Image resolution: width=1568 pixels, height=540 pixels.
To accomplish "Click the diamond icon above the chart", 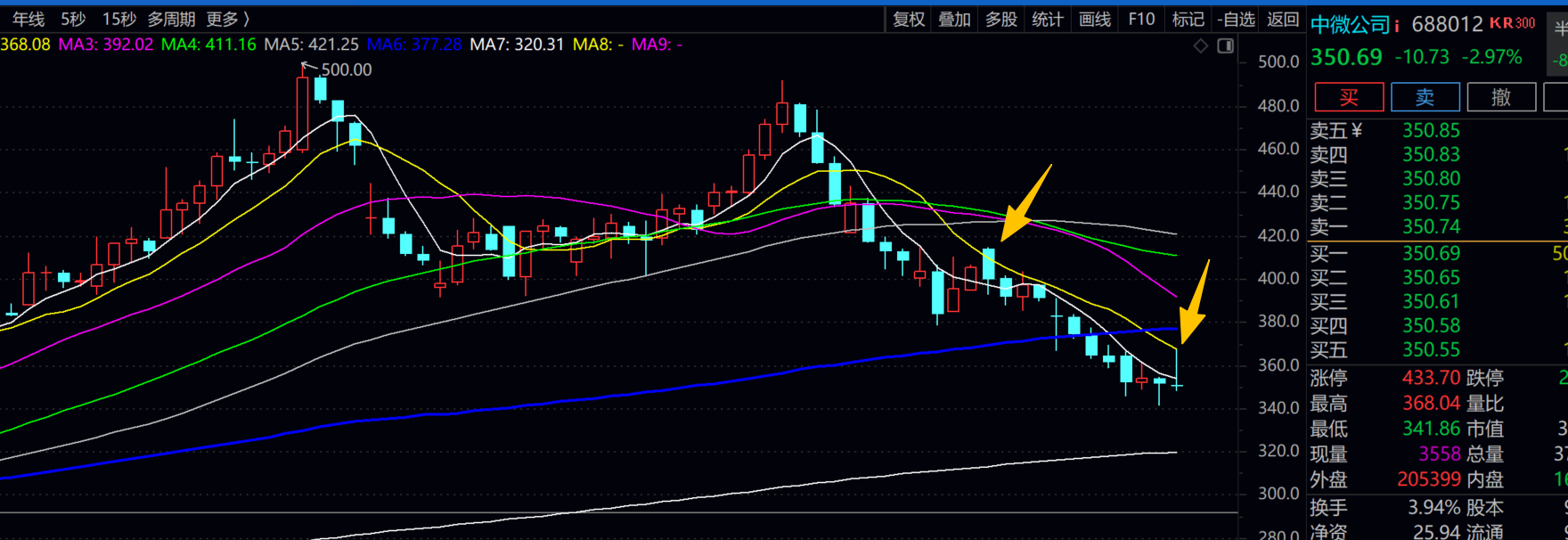I will point(1201,45).
